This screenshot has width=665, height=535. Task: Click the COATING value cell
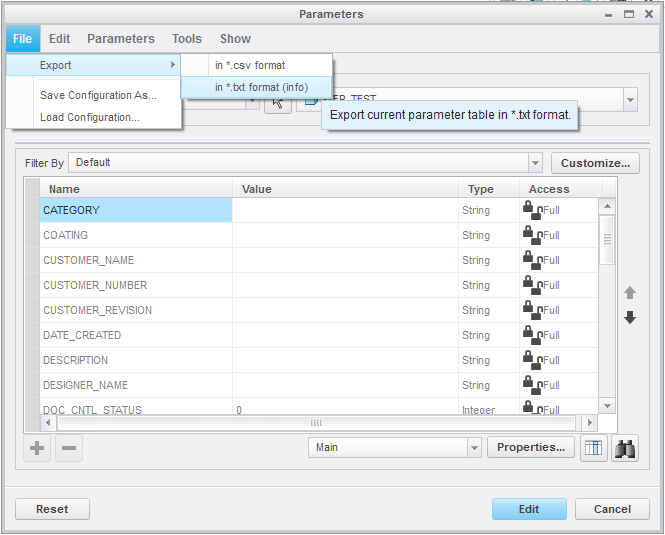(x=345, y=235)
